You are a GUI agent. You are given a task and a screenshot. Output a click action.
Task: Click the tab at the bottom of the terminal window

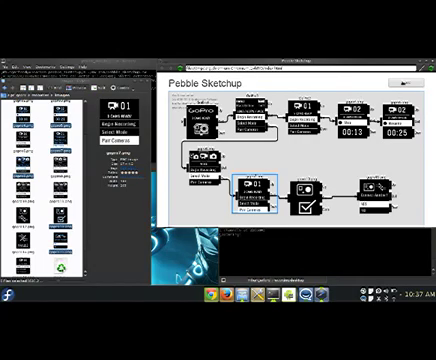(275, 280)
